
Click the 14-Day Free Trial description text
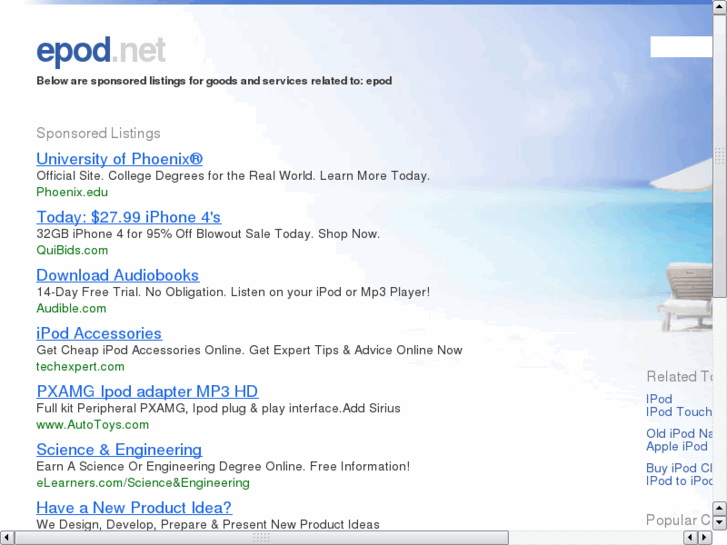click(233, 292)
